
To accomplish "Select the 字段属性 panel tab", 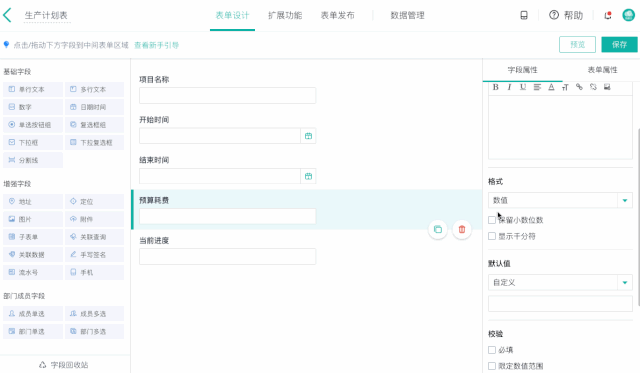I will click(522, 70).
